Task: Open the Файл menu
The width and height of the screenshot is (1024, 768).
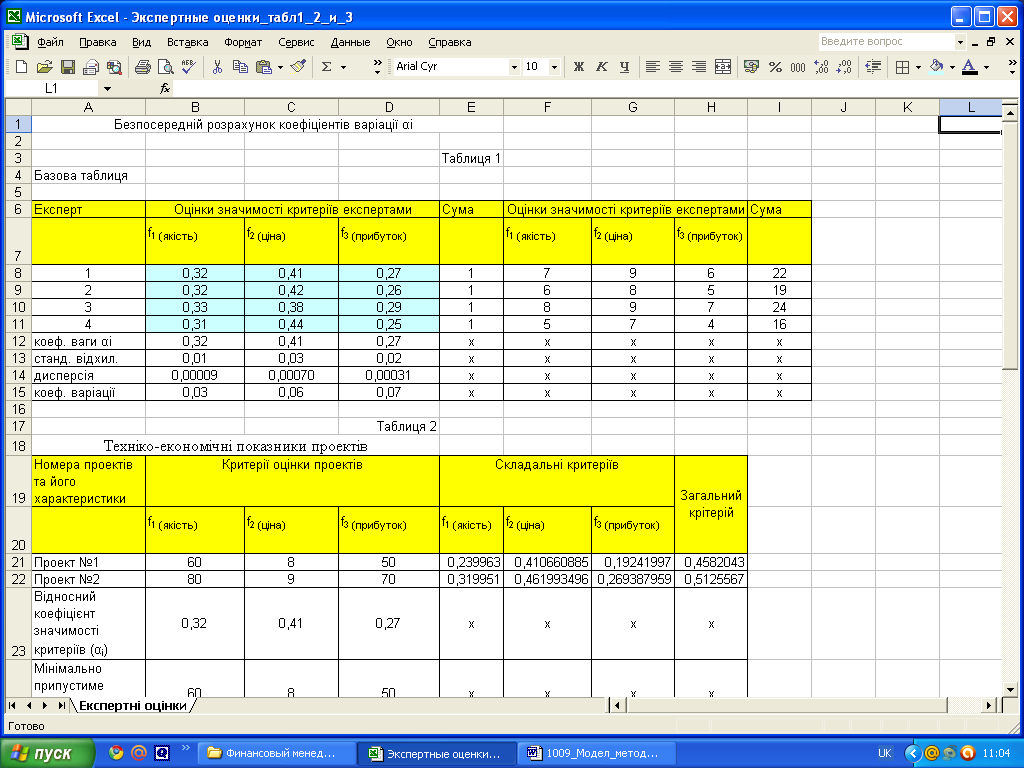Action: [x=50, y=42]
